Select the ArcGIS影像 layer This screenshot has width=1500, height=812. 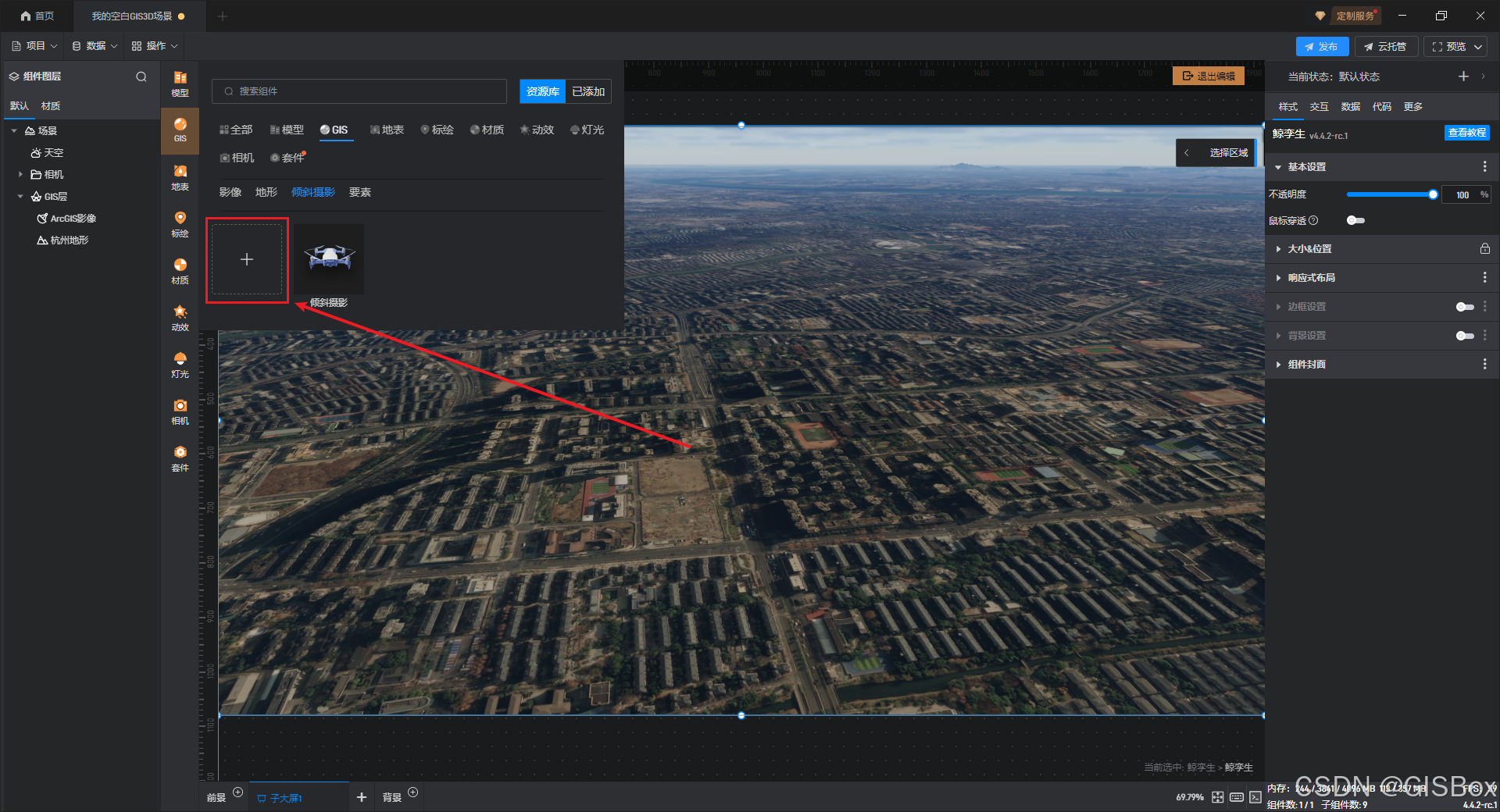[x=67, y=219]
